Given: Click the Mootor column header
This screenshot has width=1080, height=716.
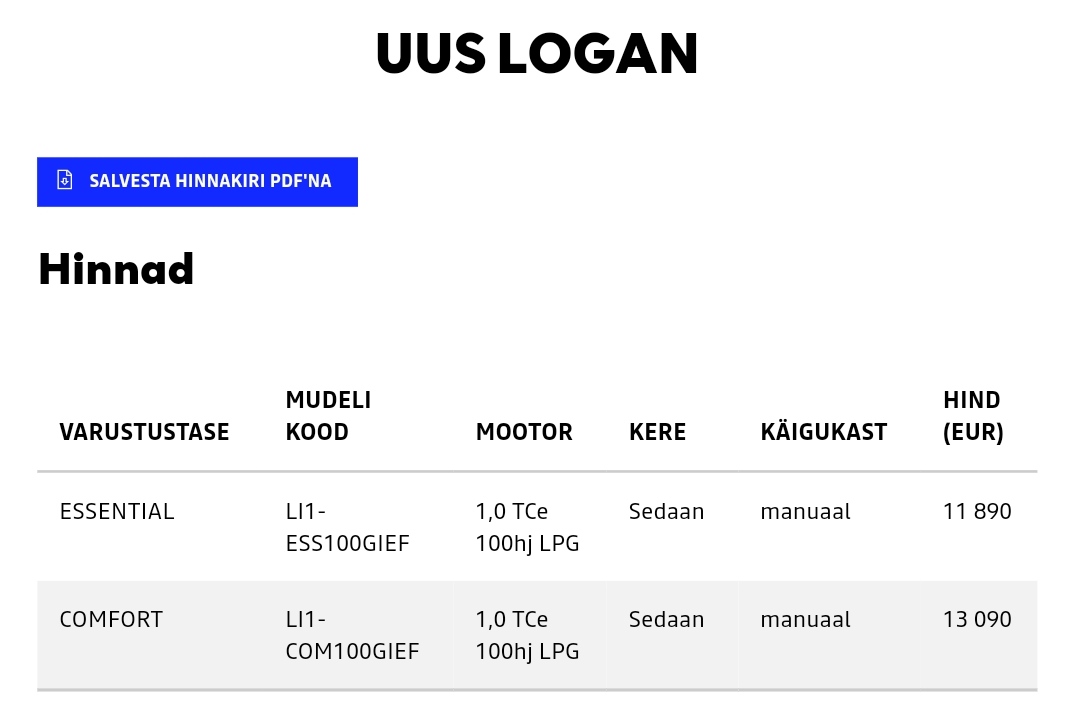Looking at the screenshot, I should point(524,432).
